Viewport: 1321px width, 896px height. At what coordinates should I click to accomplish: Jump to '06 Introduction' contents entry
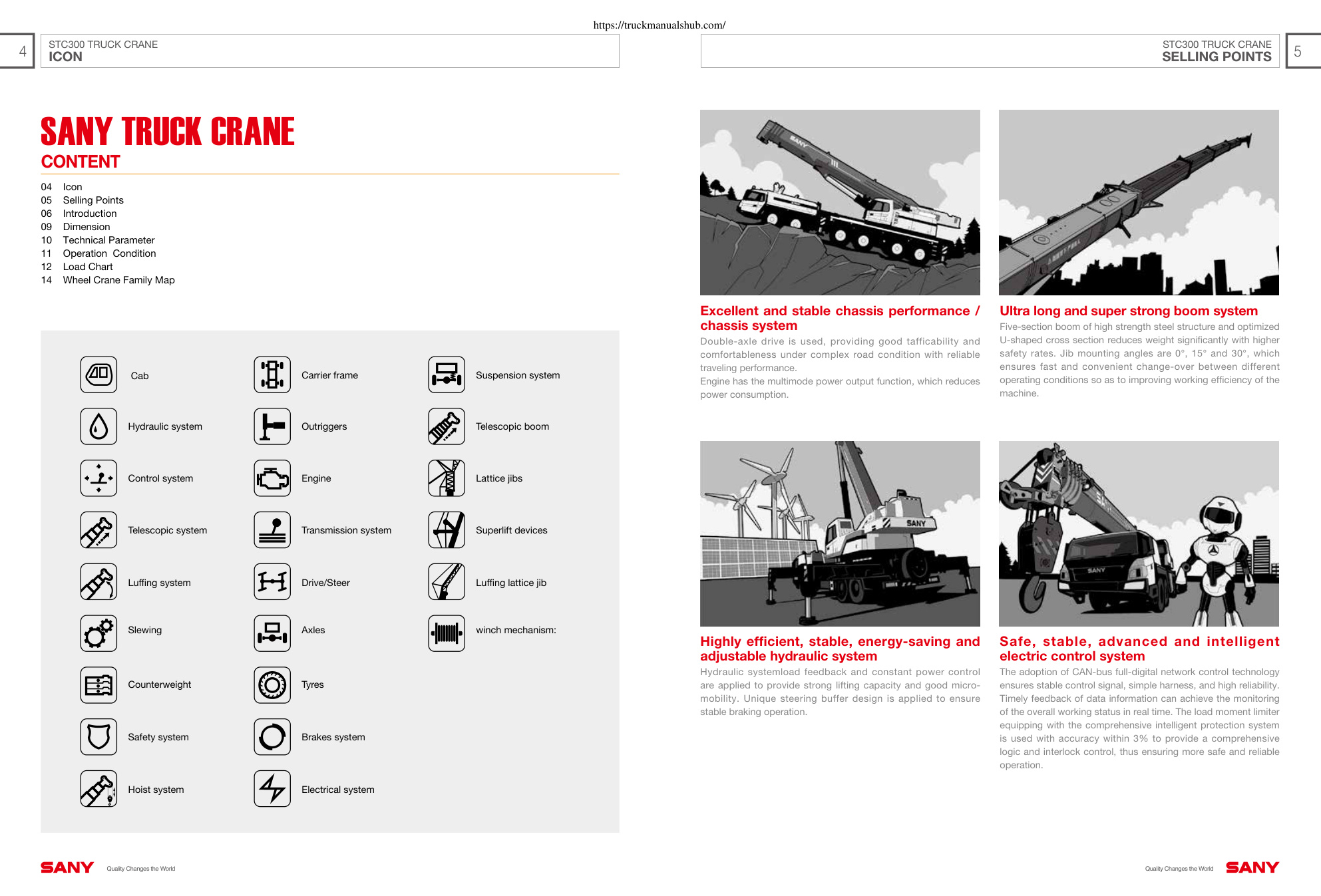79,214
